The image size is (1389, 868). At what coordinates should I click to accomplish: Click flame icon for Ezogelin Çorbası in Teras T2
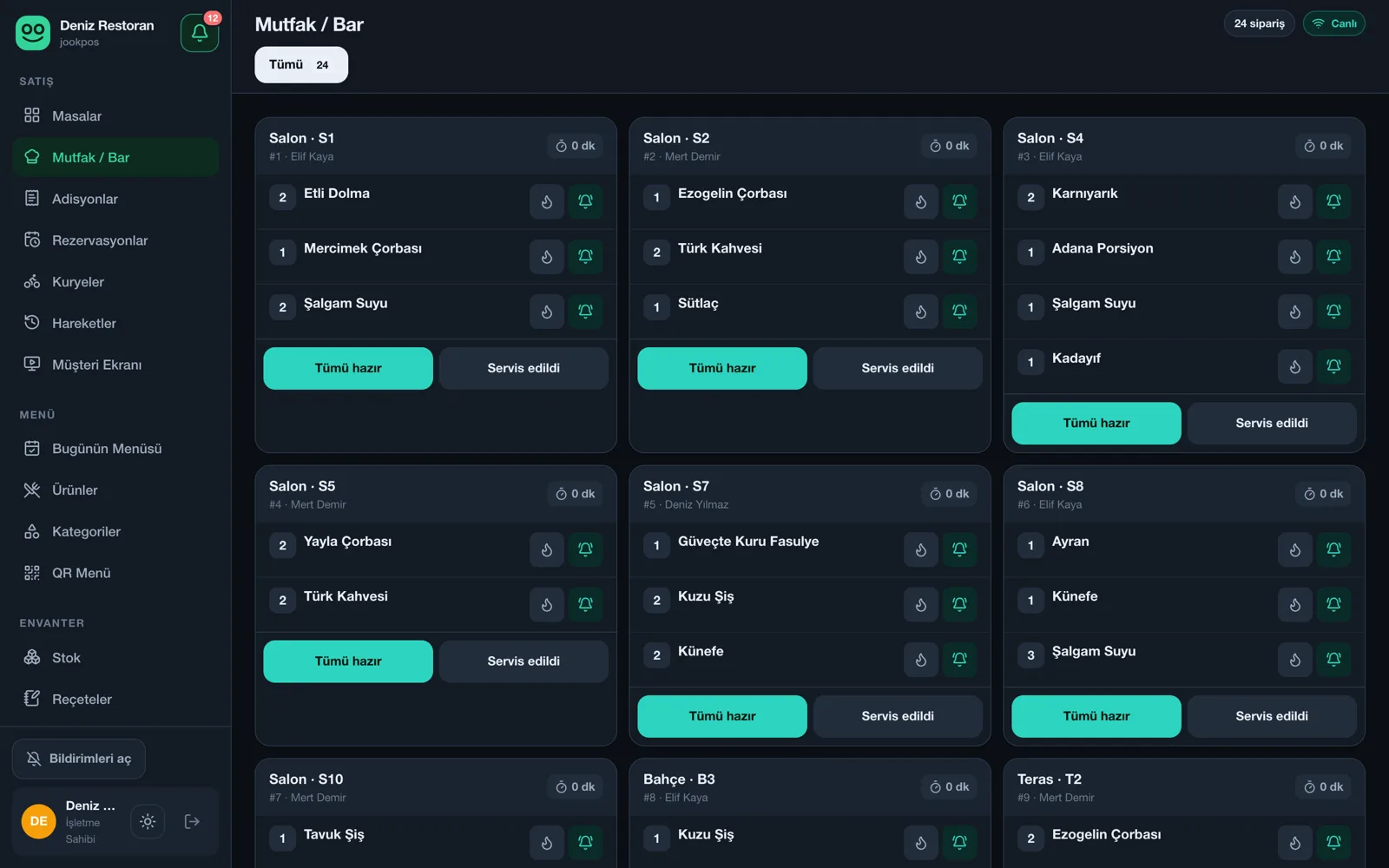1295,842
